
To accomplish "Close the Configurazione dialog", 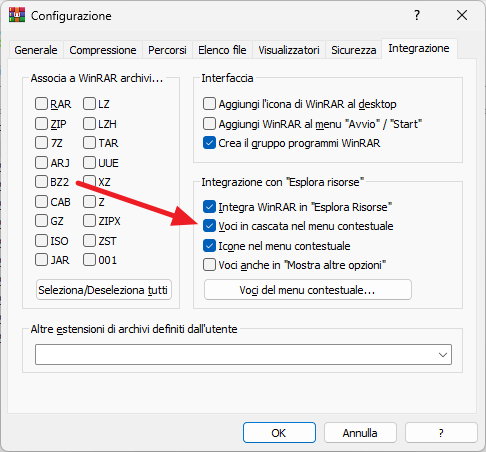I will click(x=462, y=15).
